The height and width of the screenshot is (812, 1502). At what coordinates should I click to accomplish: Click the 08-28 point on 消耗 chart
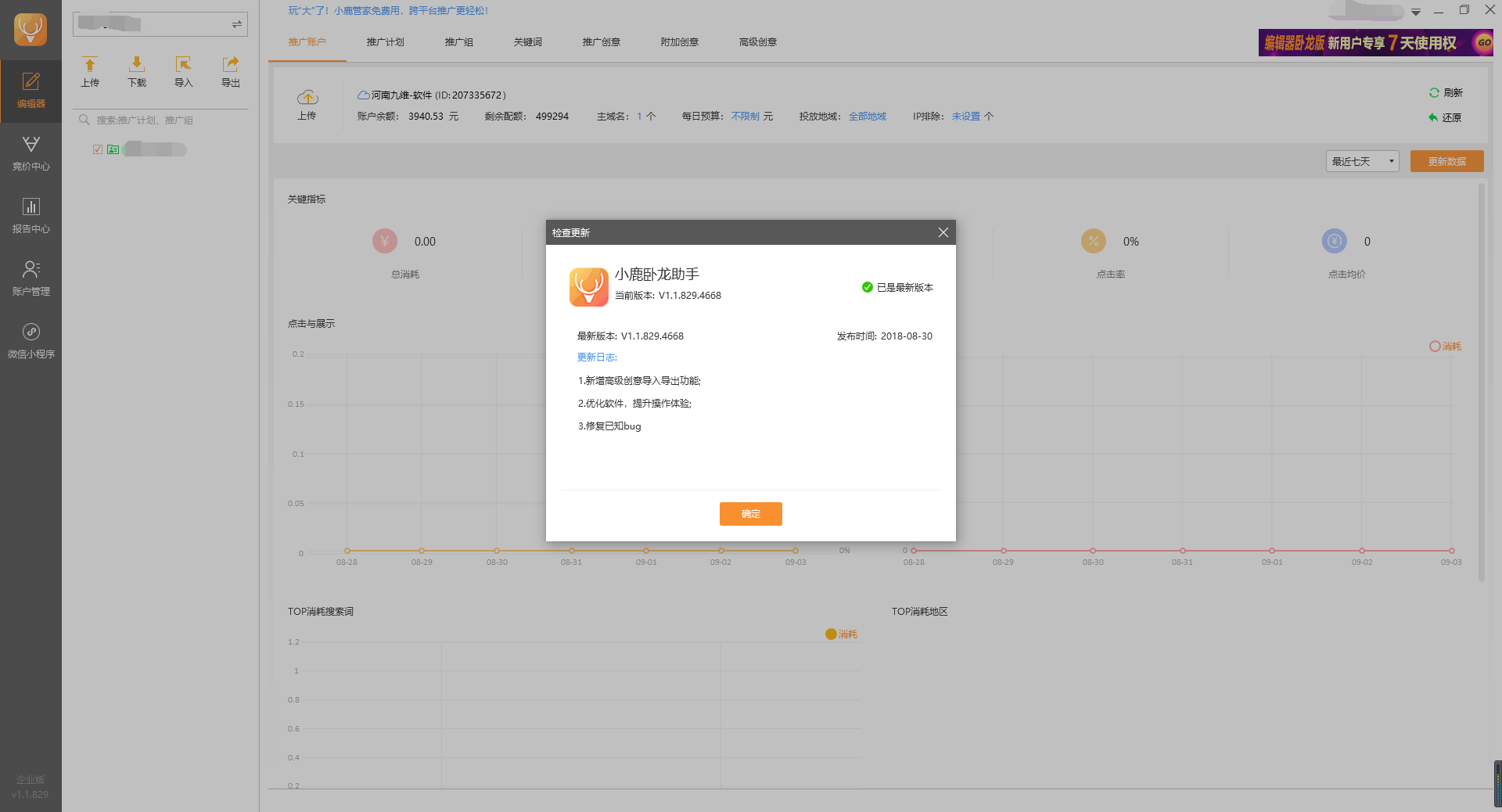pos(914,551)
